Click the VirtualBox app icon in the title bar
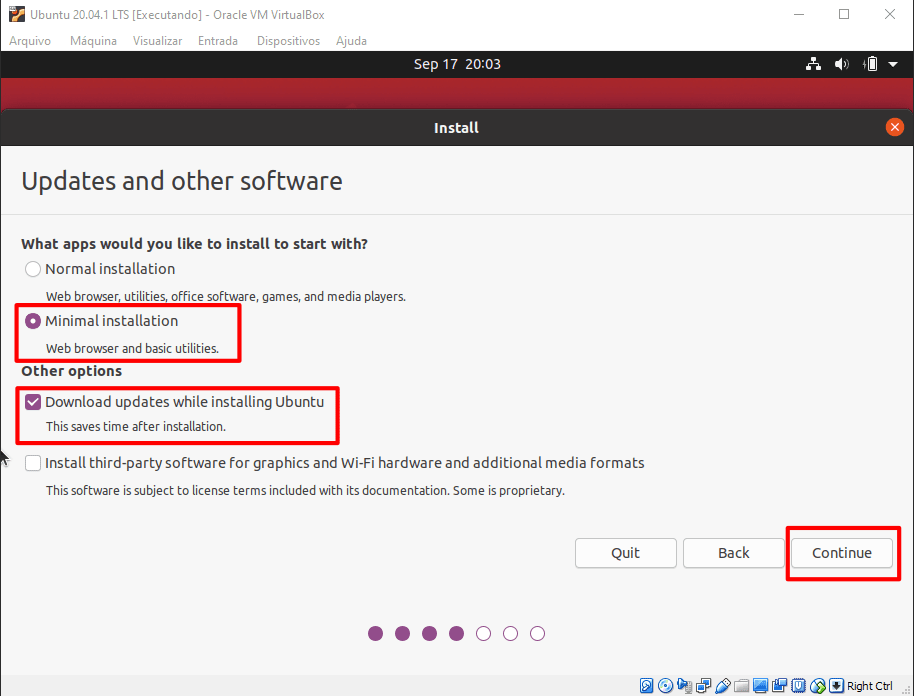914x696 pixels. (17, 15)
